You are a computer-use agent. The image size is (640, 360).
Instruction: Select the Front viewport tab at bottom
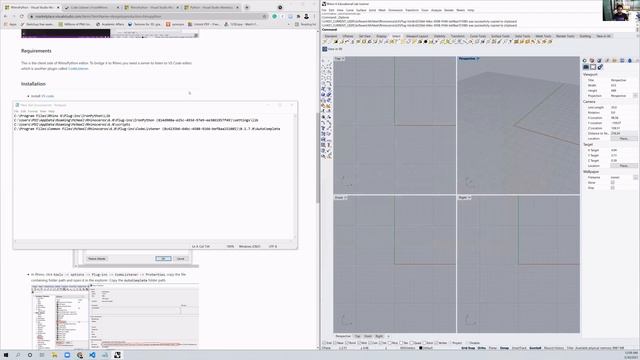click(x=368, y=336)
